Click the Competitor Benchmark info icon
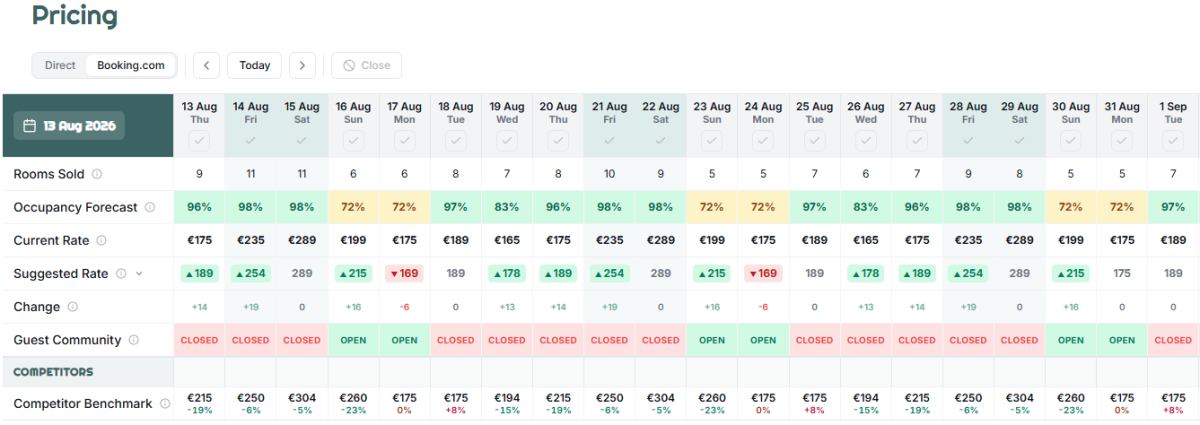This screenshot has width=1200, height=425. [164, 404]
